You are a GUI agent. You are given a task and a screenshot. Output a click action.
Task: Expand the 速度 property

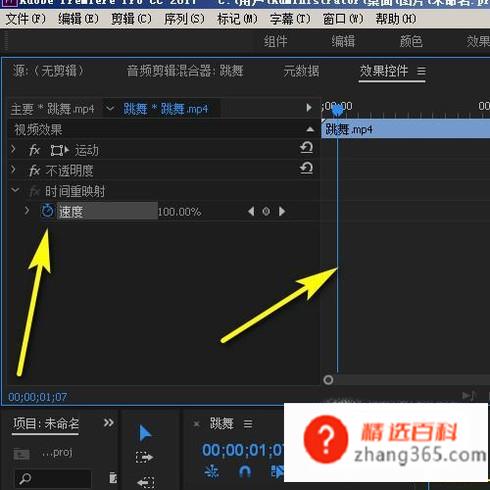point(27,210)
